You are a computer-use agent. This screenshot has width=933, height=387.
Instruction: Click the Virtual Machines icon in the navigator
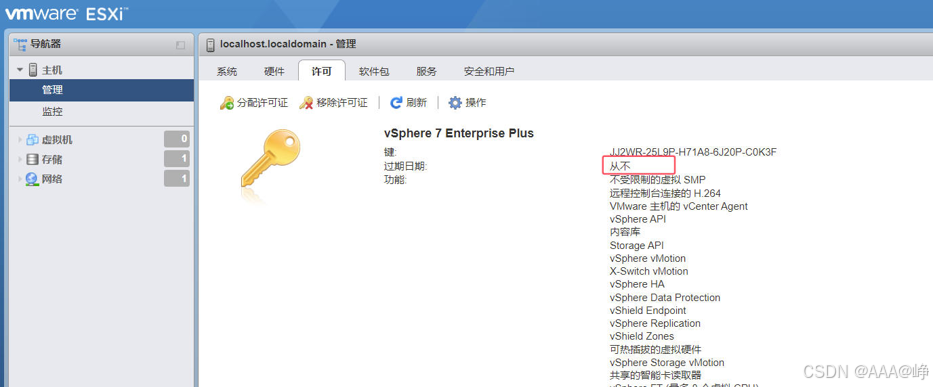click(32, 140)
